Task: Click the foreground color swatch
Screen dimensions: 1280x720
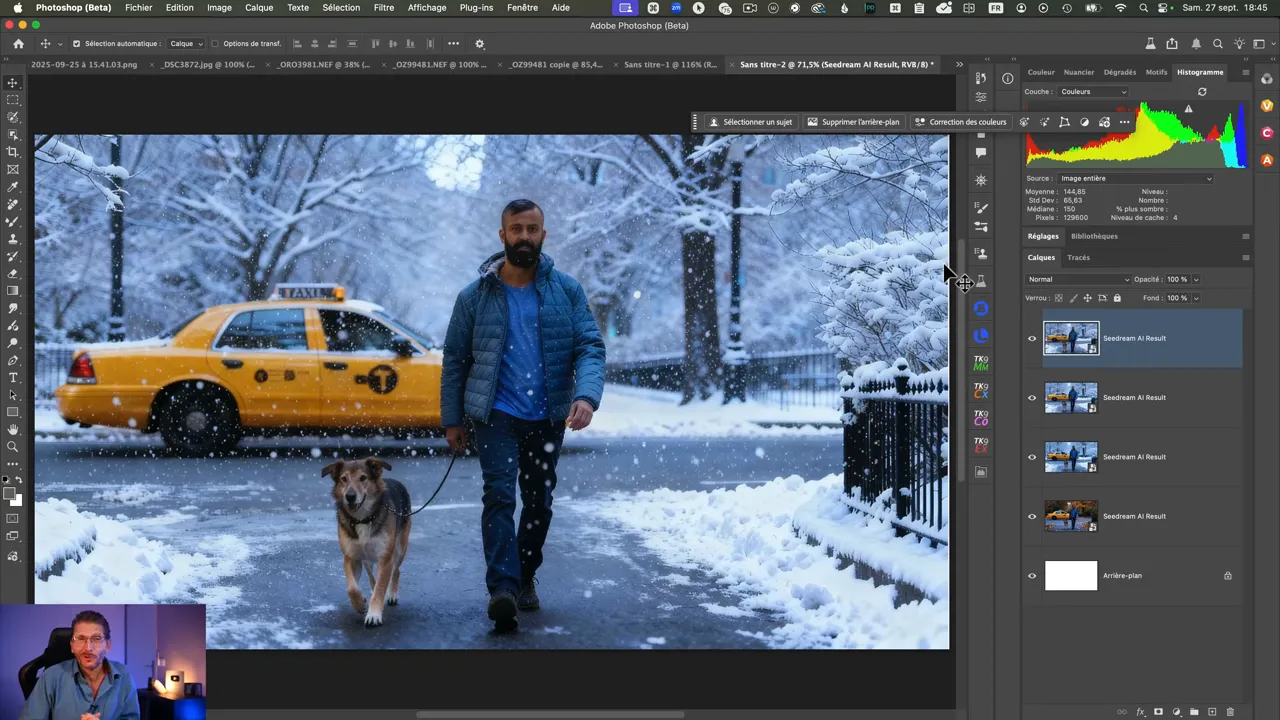Action: tap(10, 494)
